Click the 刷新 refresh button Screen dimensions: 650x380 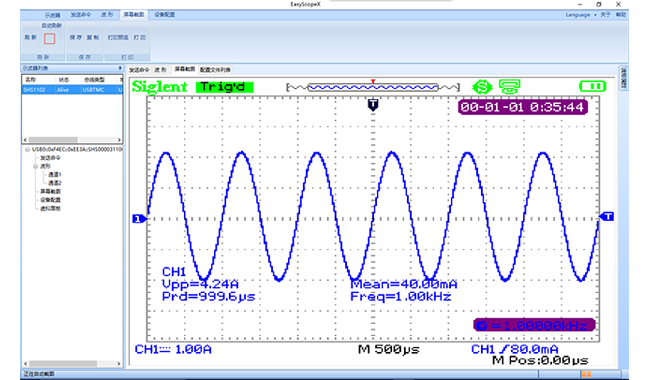click(x=30, y=37)
